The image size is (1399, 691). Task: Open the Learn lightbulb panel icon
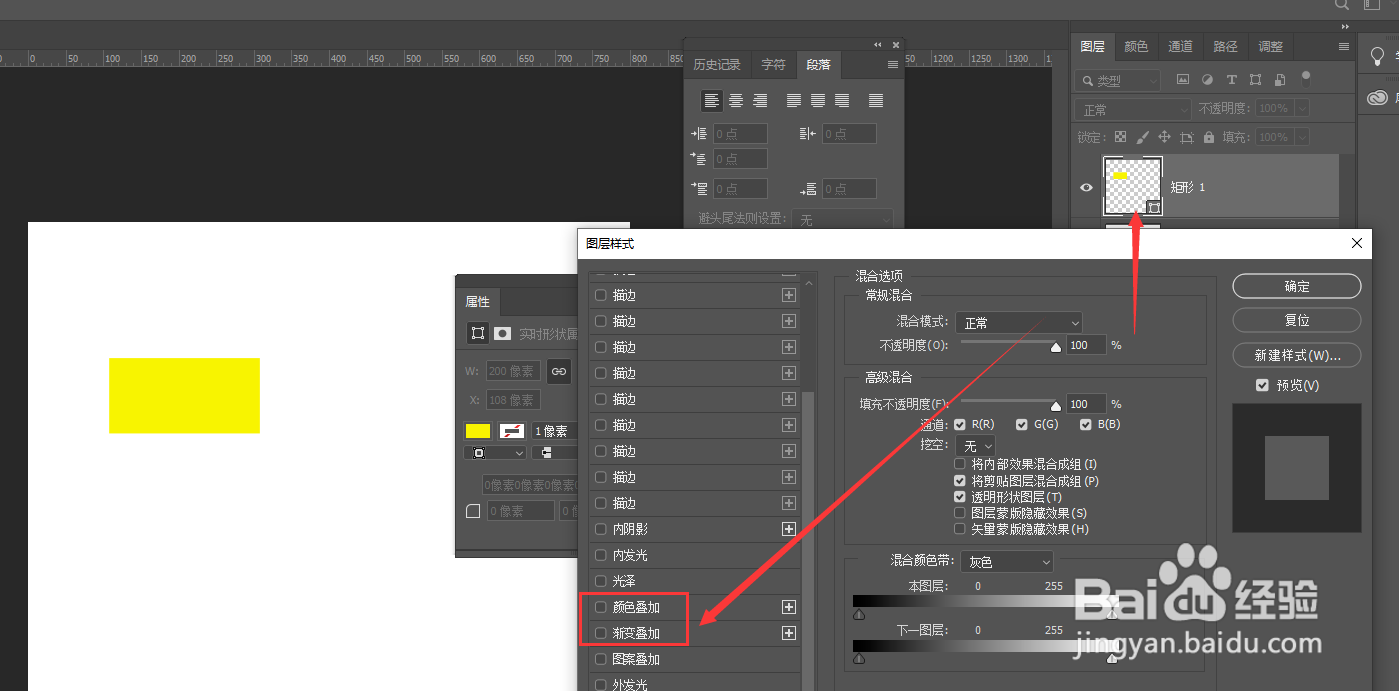(1377, 56)
